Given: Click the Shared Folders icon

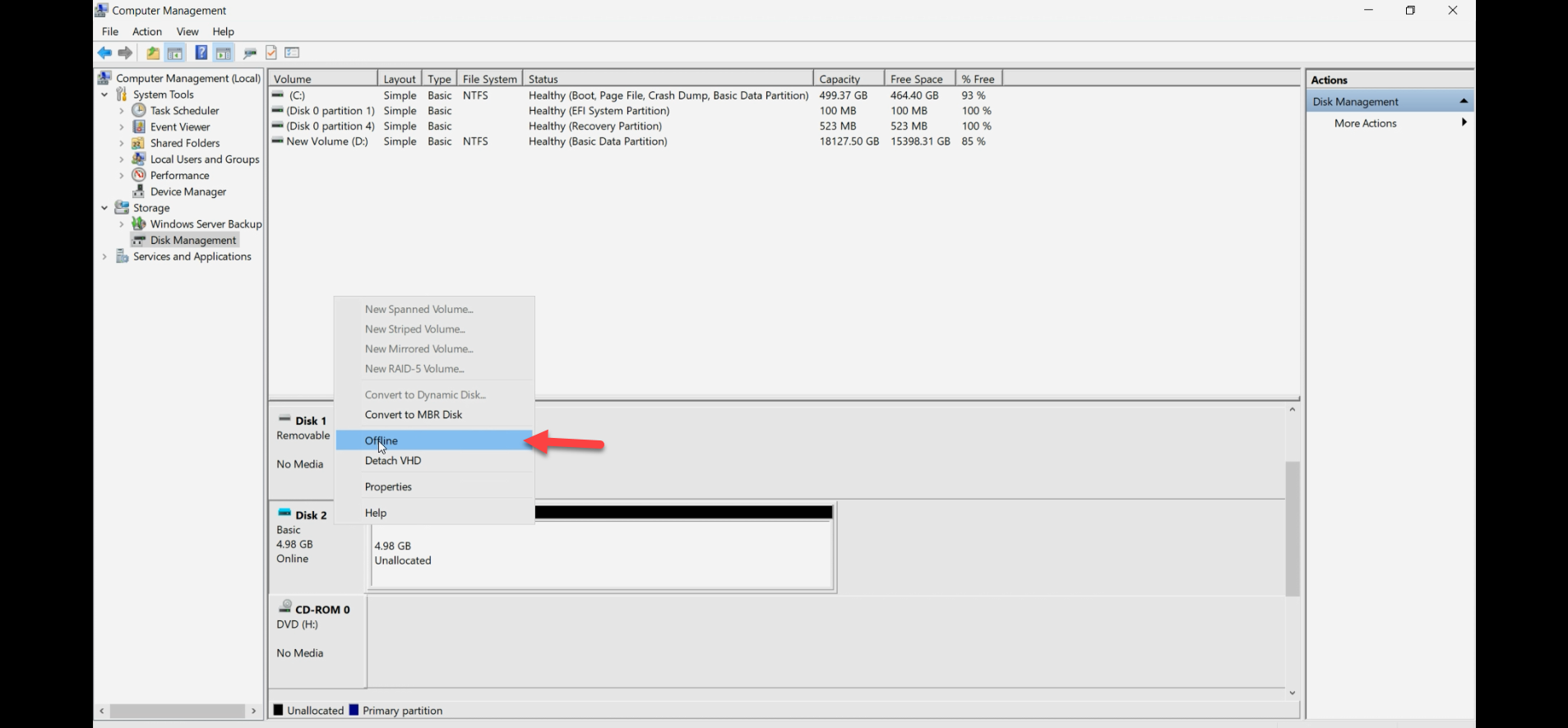Looking at the screenshot, I should pos(139,143).
